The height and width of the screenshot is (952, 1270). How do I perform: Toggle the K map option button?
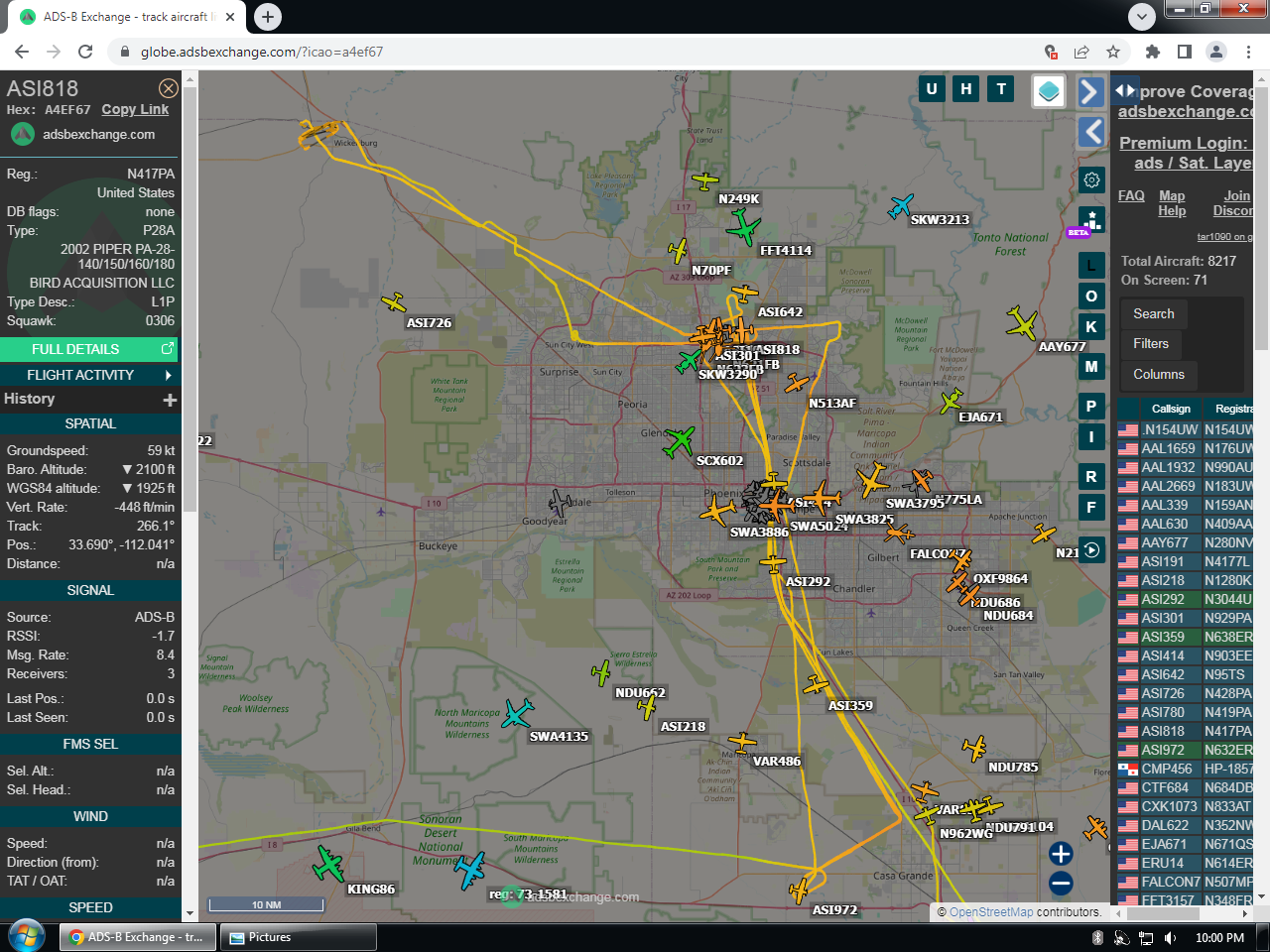click(1091, 326)
